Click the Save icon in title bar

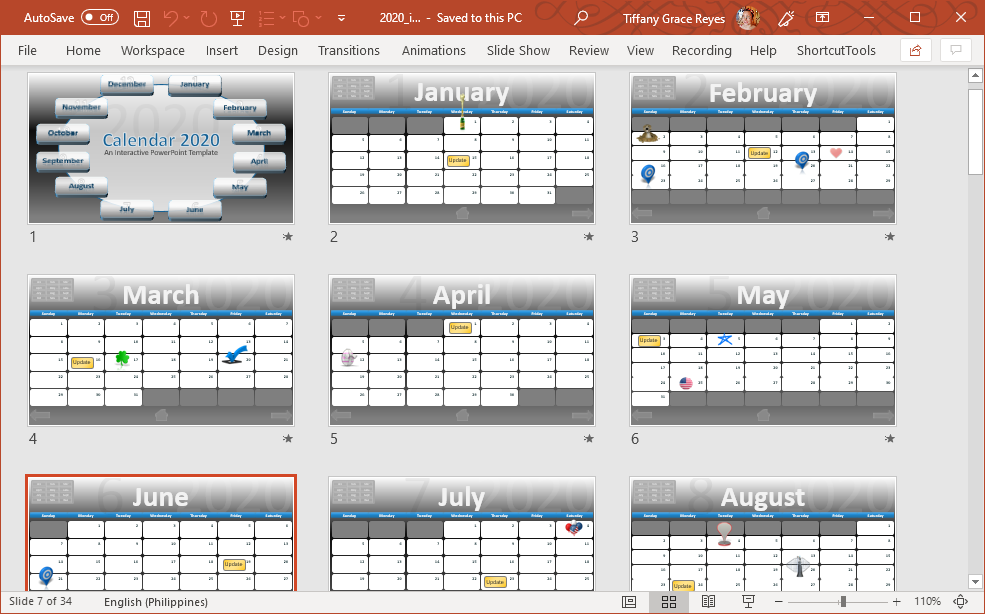(x=142, y=18)
